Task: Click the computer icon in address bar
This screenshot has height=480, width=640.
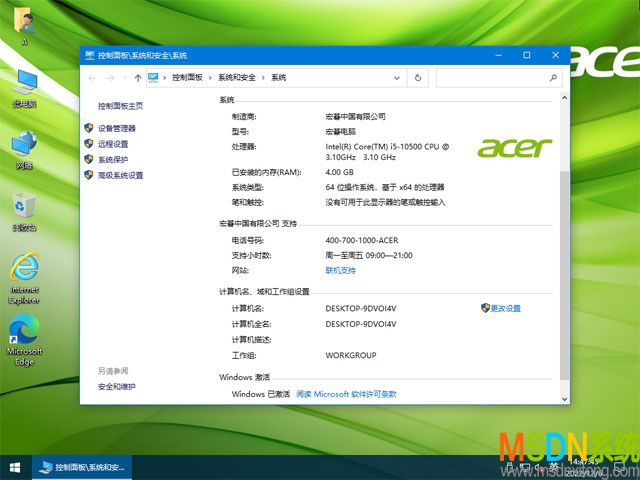Action: (153, 77)
